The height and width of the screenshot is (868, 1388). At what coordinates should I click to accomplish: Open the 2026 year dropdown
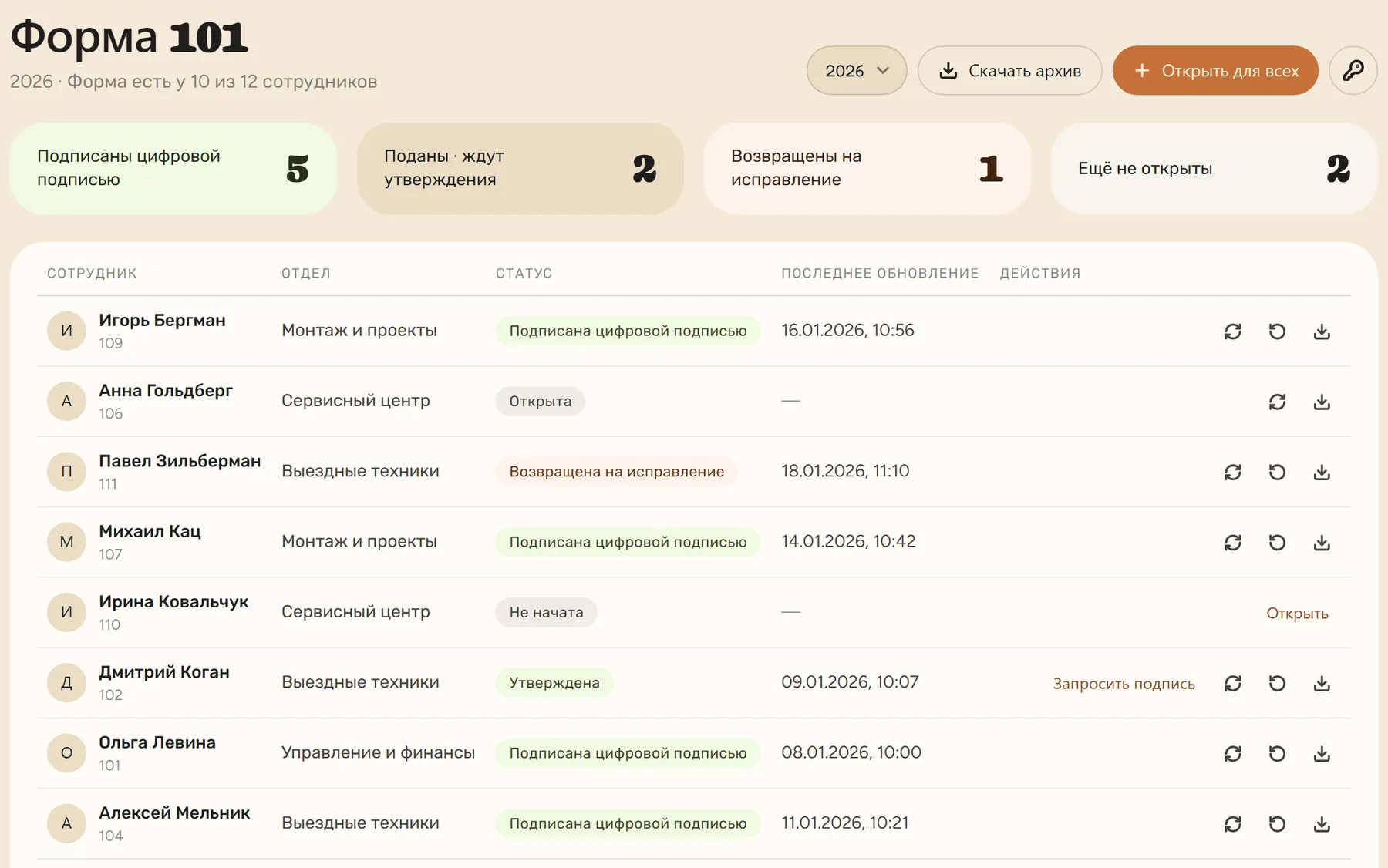pyautogui.click(x=857, y=70)
